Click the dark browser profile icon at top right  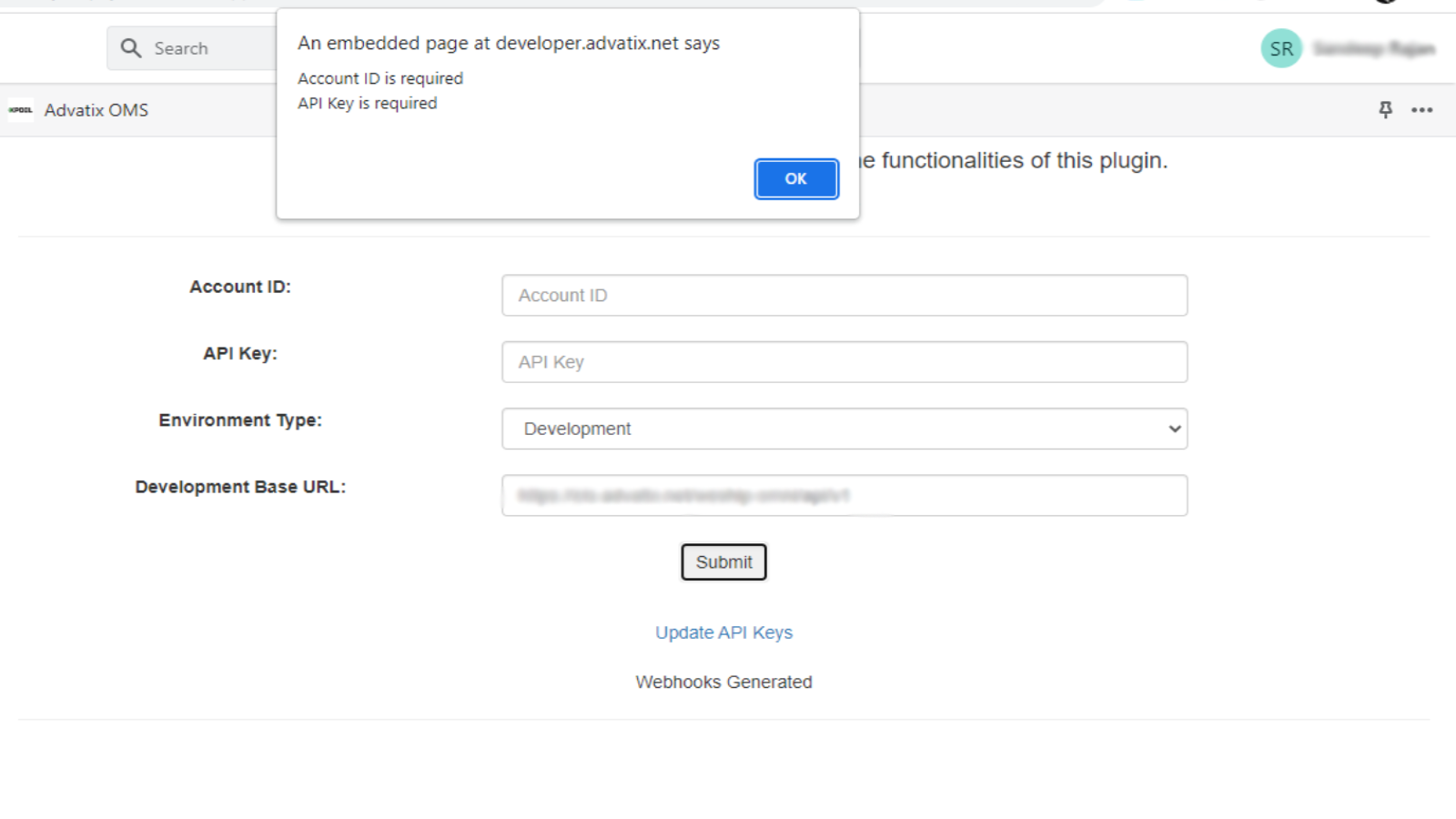(1387, 2)
